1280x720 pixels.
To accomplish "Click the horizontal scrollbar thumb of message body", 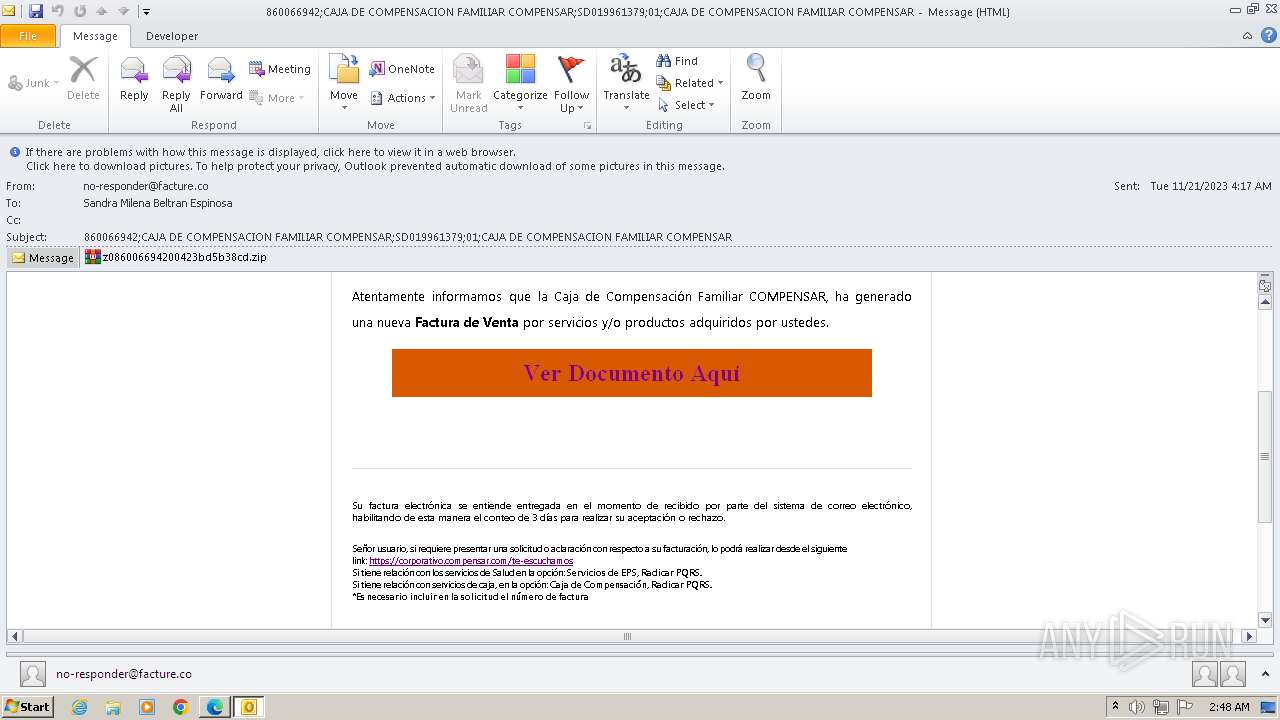I will pyautogui.click(x=627, y=636).
